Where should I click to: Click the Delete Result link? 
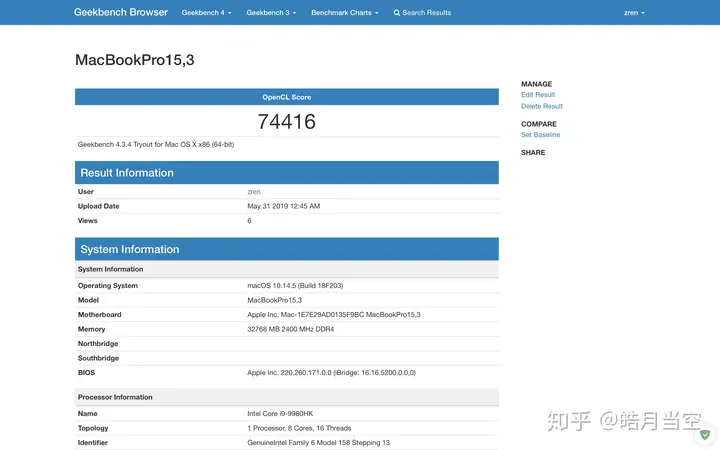(x=541, y=106)
